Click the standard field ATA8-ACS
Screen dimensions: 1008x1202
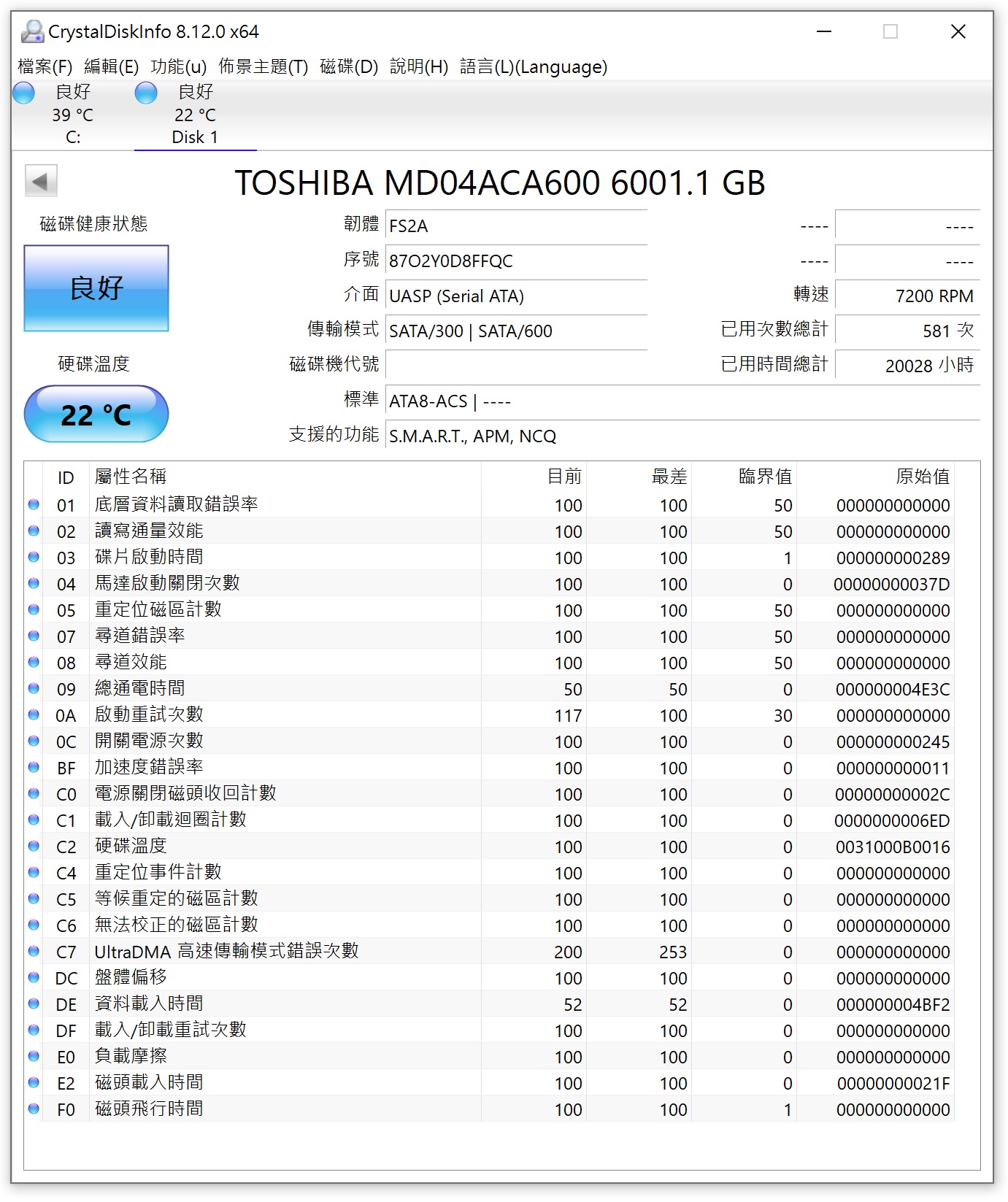[682, 401]
